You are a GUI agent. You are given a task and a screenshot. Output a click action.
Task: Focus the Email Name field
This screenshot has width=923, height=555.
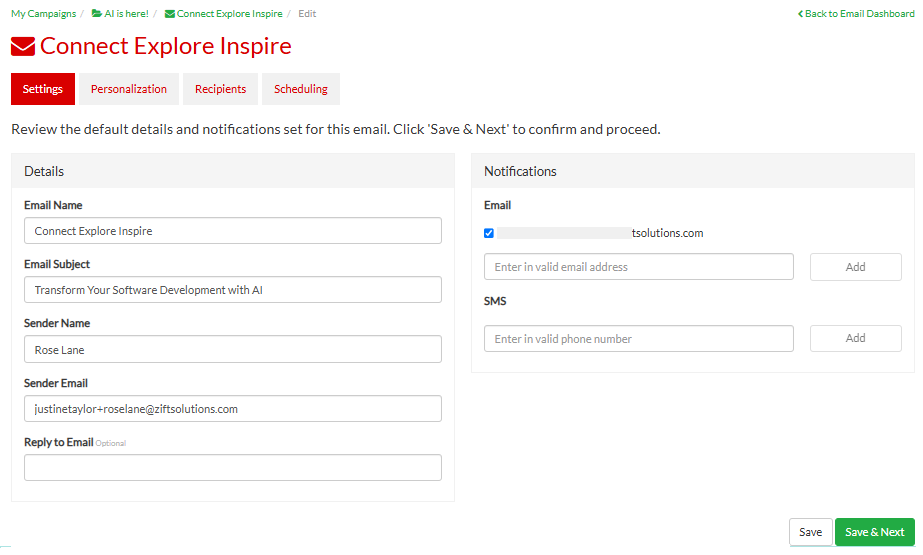(x=233, y=231)
